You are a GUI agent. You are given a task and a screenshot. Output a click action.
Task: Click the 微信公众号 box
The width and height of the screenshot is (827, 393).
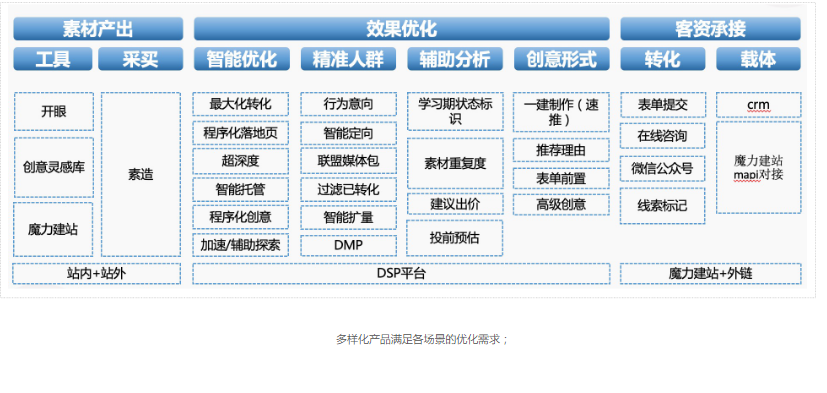coord(662,169)
